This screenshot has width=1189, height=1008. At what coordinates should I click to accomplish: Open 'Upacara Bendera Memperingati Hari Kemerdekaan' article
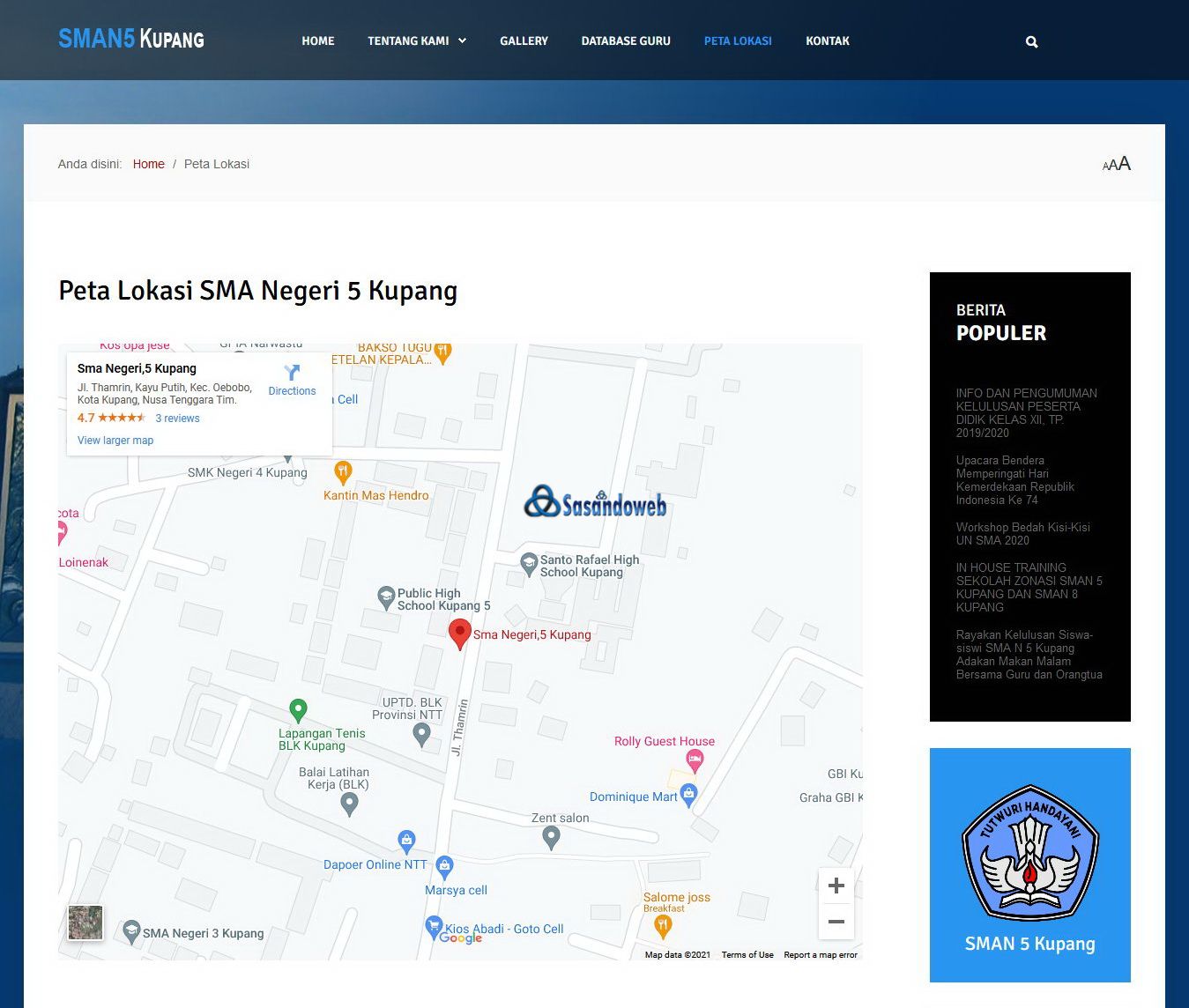[1015, 479]
